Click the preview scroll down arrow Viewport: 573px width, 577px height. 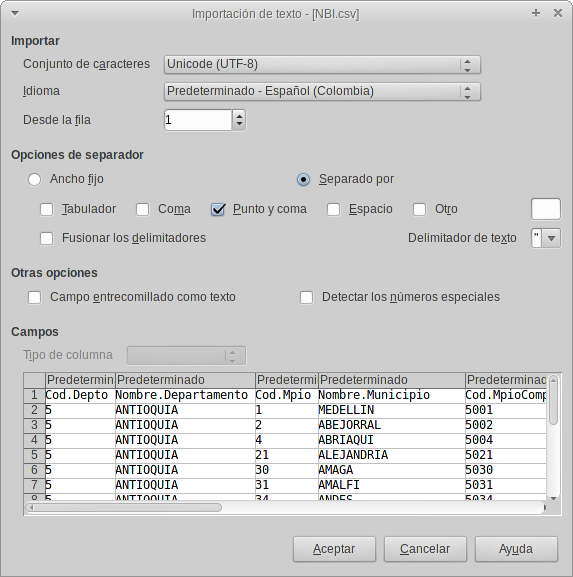553,498
